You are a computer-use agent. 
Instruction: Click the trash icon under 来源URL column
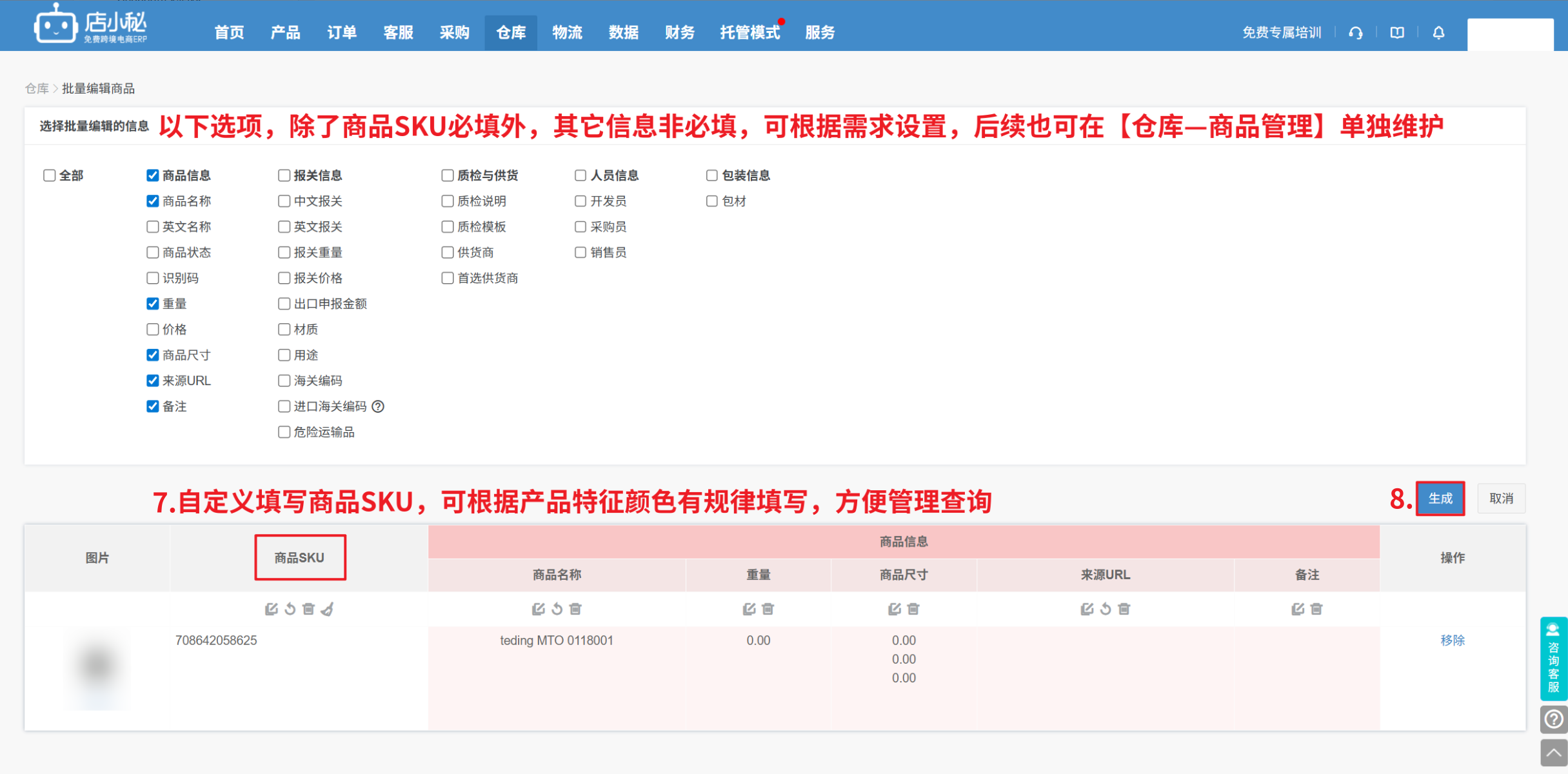click(1124, 609)
